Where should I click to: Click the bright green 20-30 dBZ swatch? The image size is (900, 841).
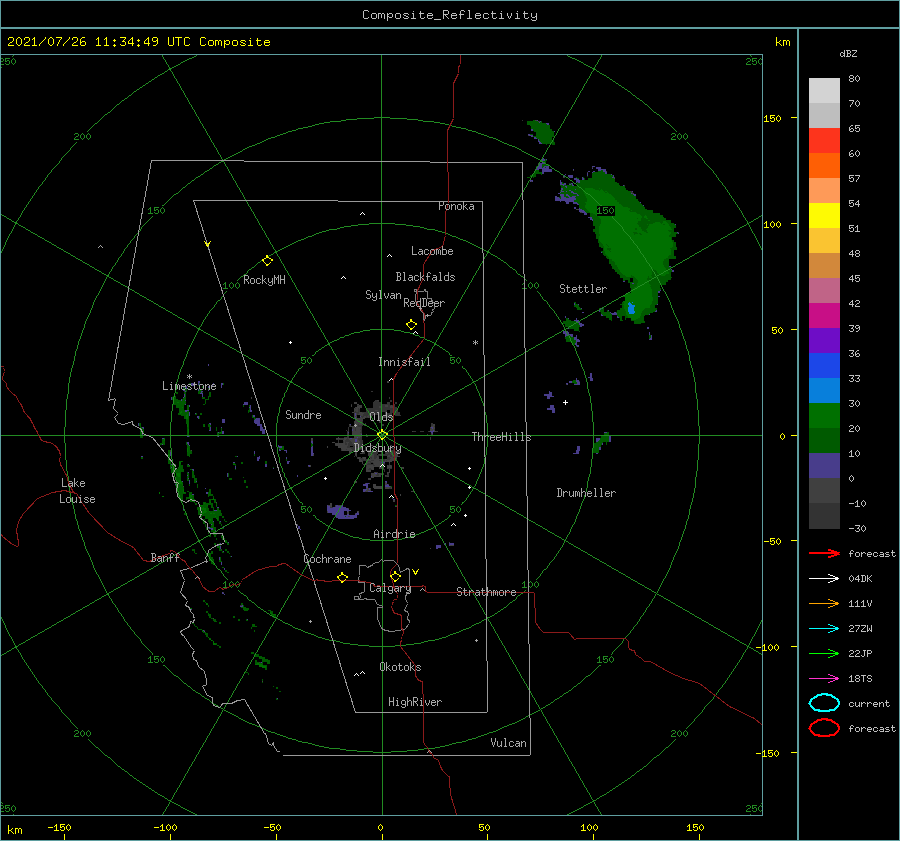(x=824, y=416)
